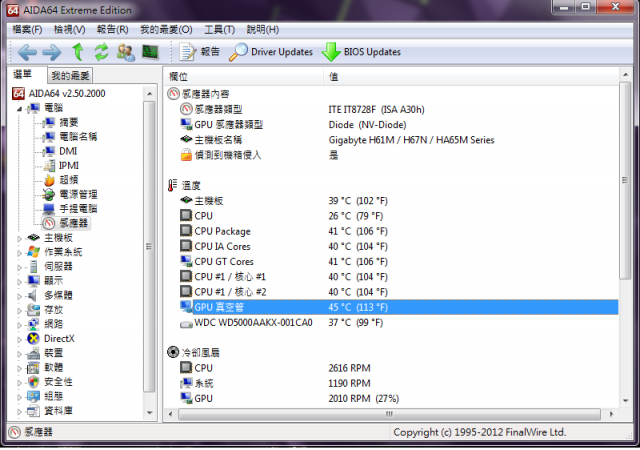This screenshot has width=640, height=450.
Task: Select the 安全性 shield icon
Action: 33,382
